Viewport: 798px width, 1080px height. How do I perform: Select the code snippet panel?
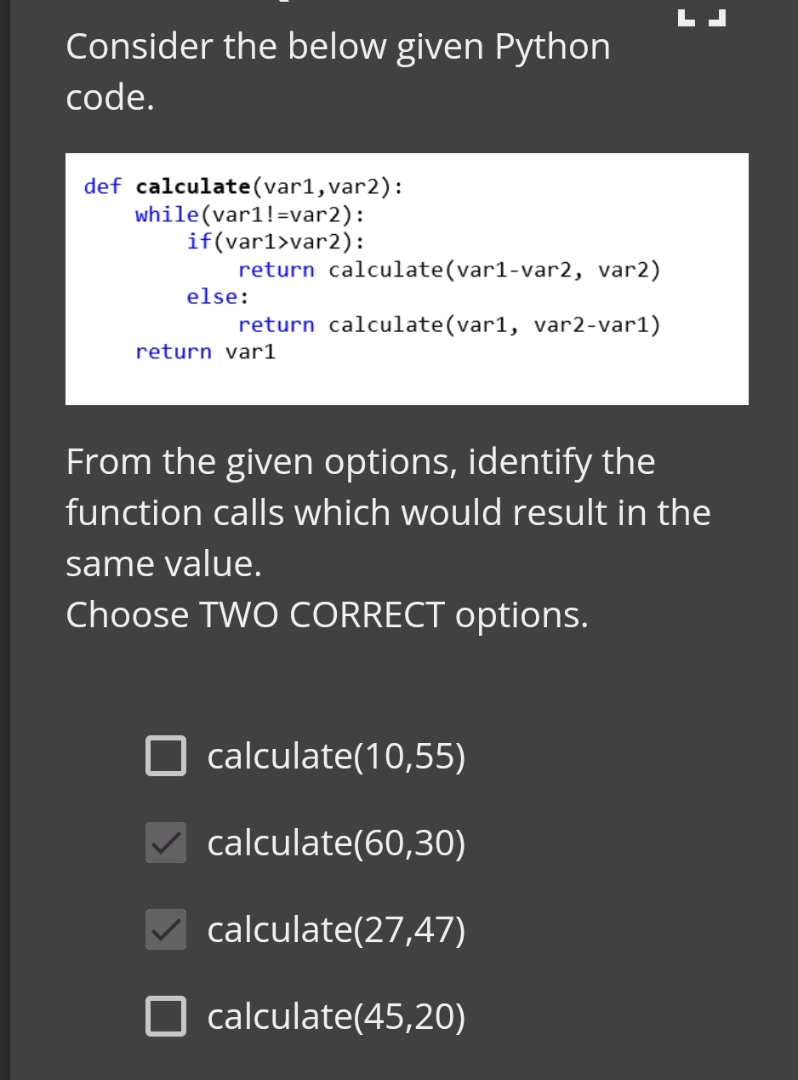[407, 278]
